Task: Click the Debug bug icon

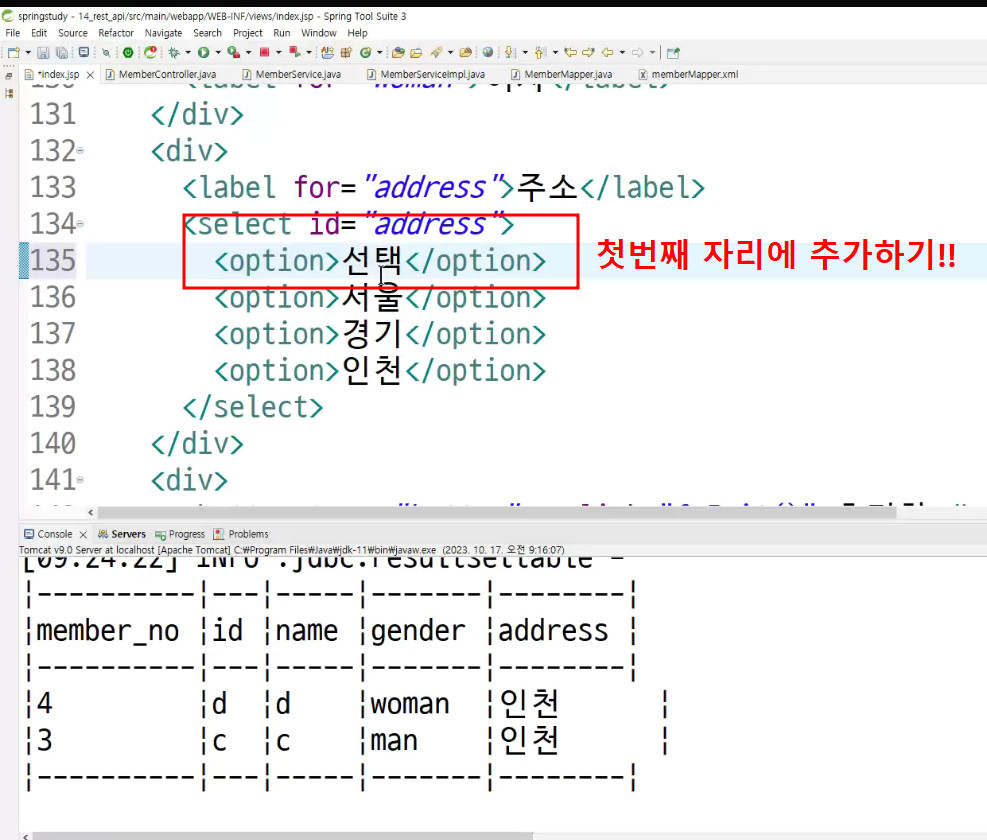Action: (174, 53)
